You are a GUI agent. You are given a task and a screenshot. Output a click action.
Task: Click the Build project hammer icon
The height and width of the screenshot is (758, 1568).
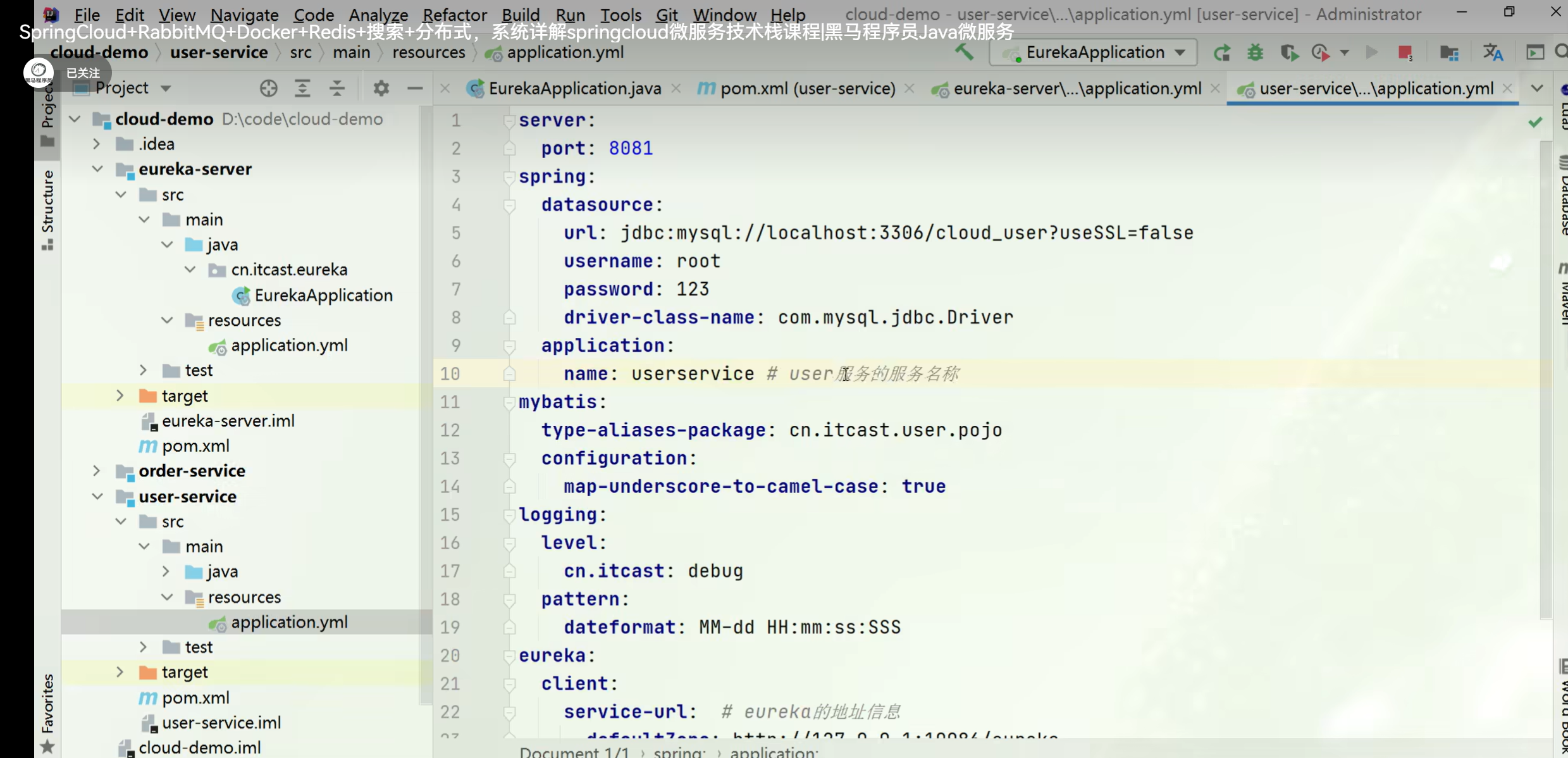coord(964,52)
